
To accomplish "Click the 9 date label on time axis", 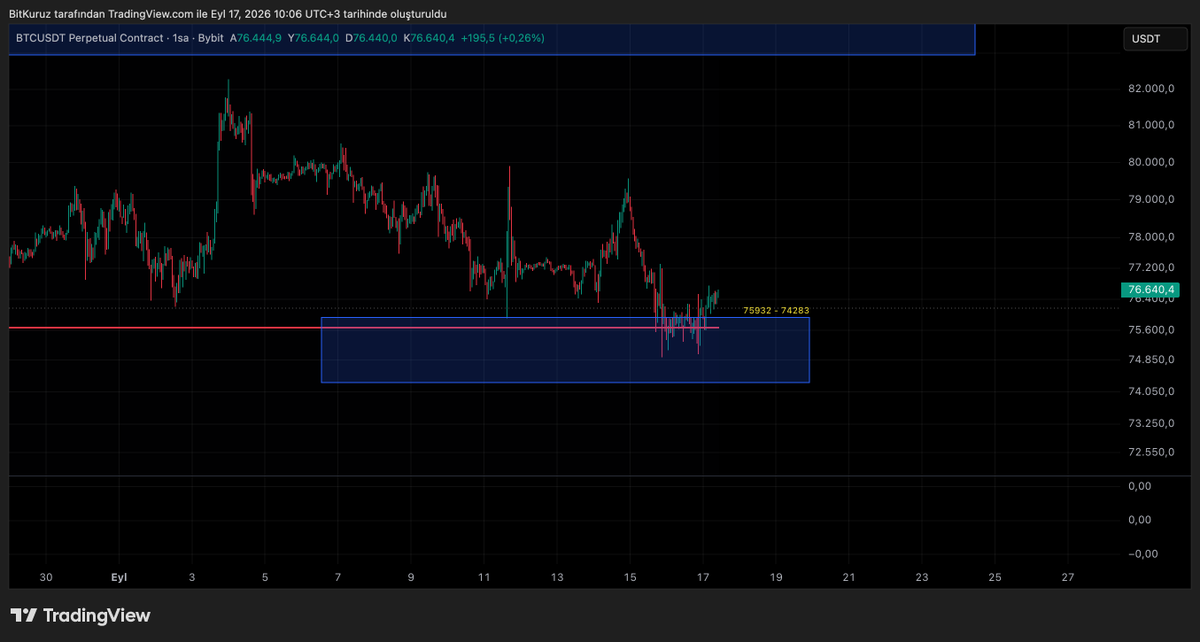I will [x=411, y=577].
